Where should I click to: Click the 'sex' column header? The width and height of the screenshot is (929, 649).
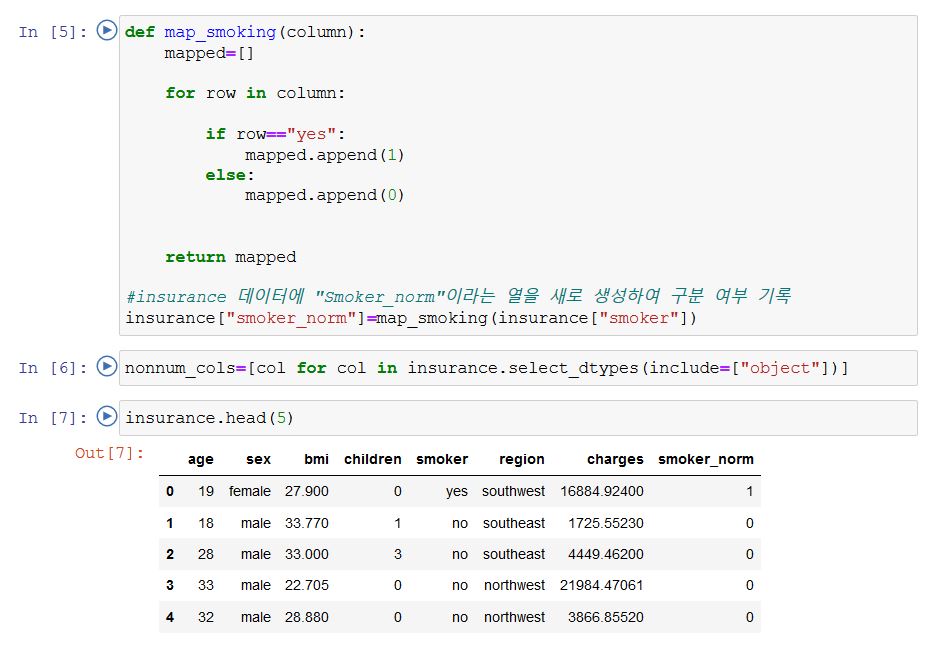[x=258, y=459]
